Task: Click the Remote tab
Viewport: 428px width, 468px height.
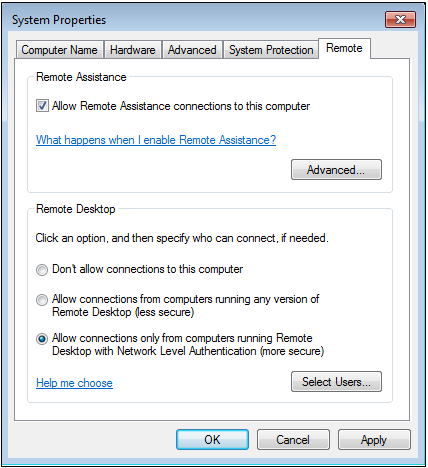Action: (x=344, y=48)
